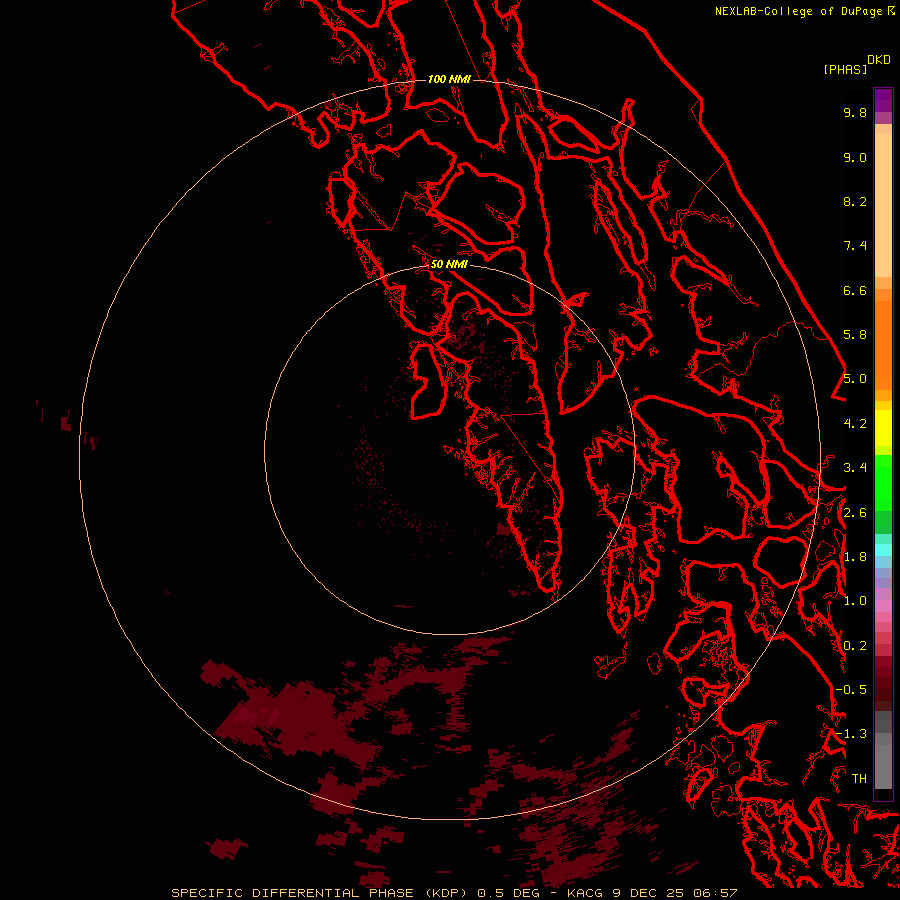Image resolution: width=900 pixels, height=900 pixels.
Task: Click the 3.4 value on the legend
Action: [855, 468]
